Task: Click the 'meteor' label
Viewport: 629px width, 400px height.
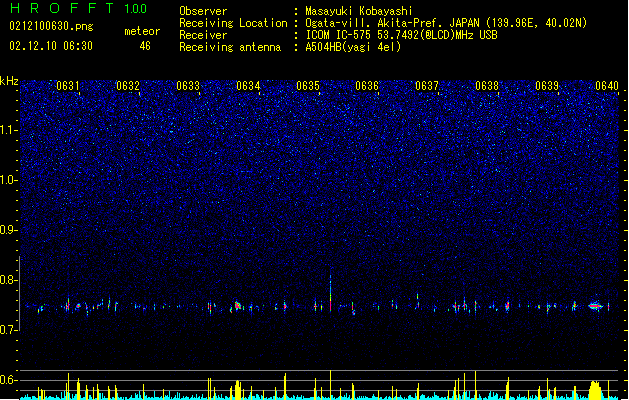Action: [x=142, y=31]
